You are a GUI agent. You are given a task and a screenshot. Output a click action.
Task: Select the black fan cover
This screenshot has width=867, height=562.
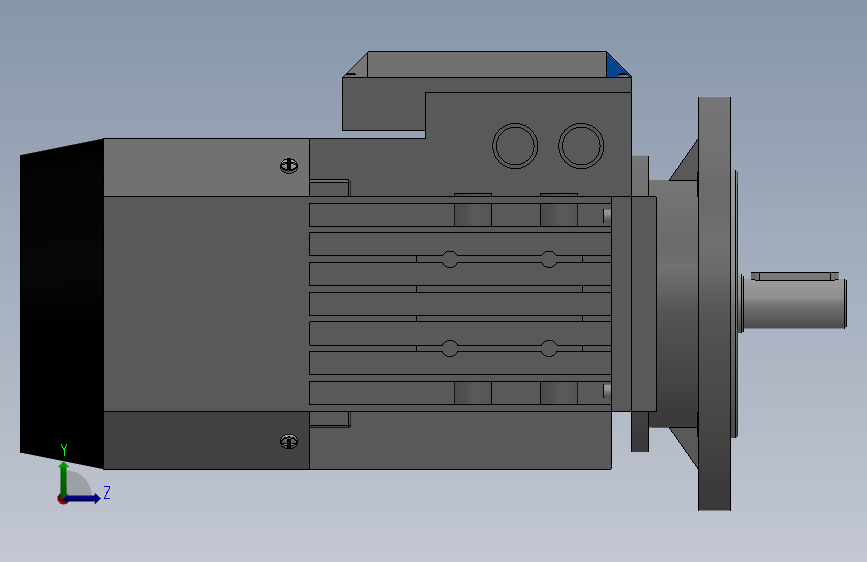(62, 304)
